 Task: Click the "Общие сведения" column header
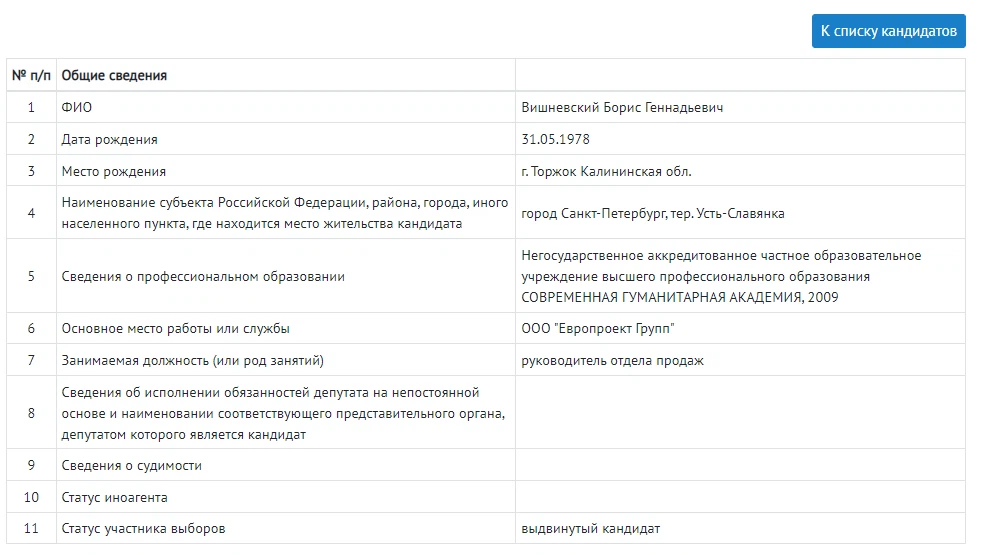click(x=114, y=75)
